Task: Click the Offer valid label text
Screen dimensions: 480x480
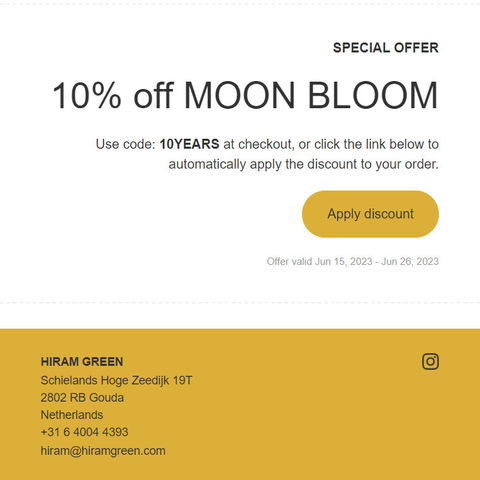Action: pos(289,261)
